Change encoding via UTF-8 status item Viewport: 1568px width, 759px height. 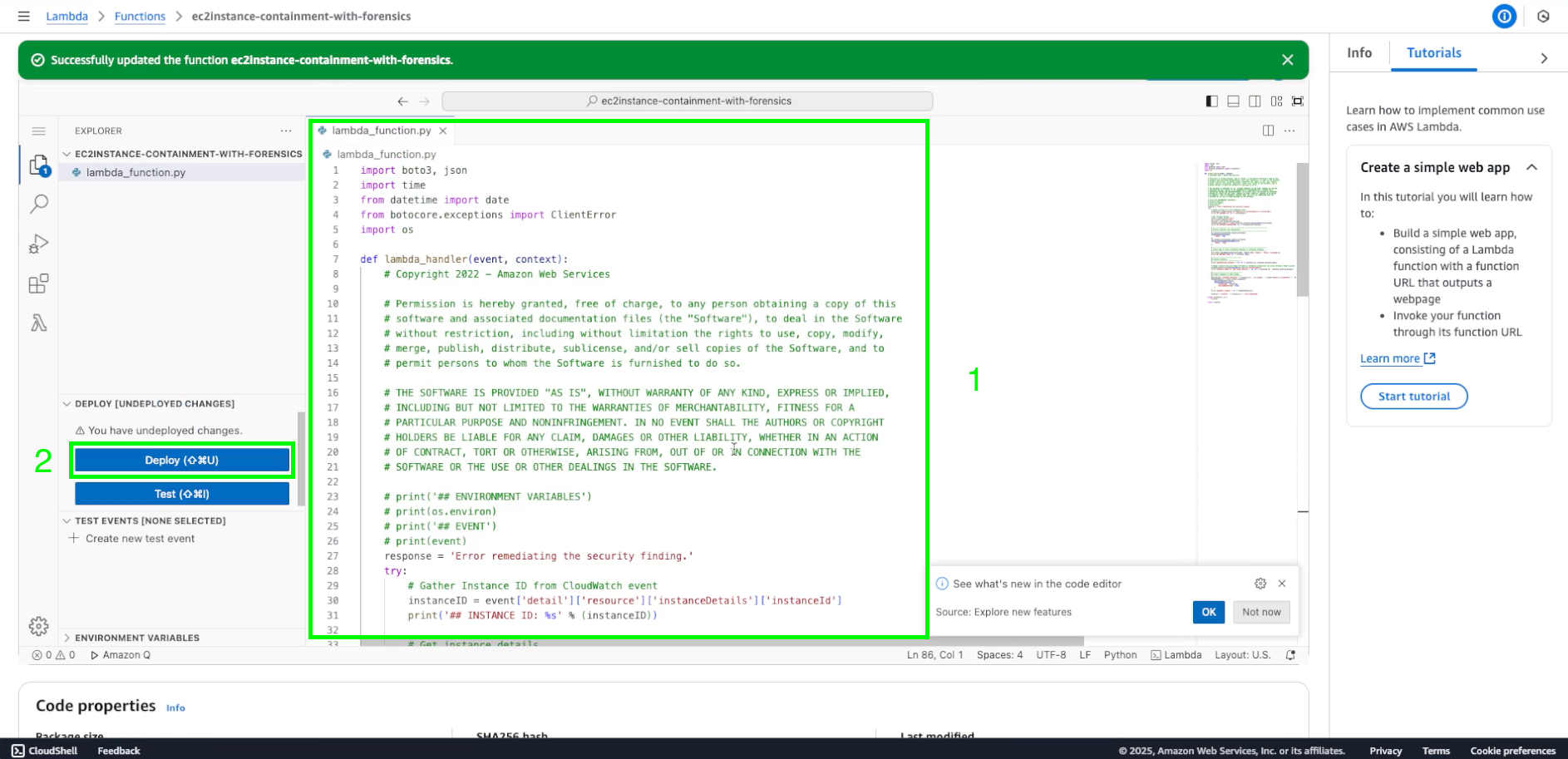click(x=1051, y=655)
